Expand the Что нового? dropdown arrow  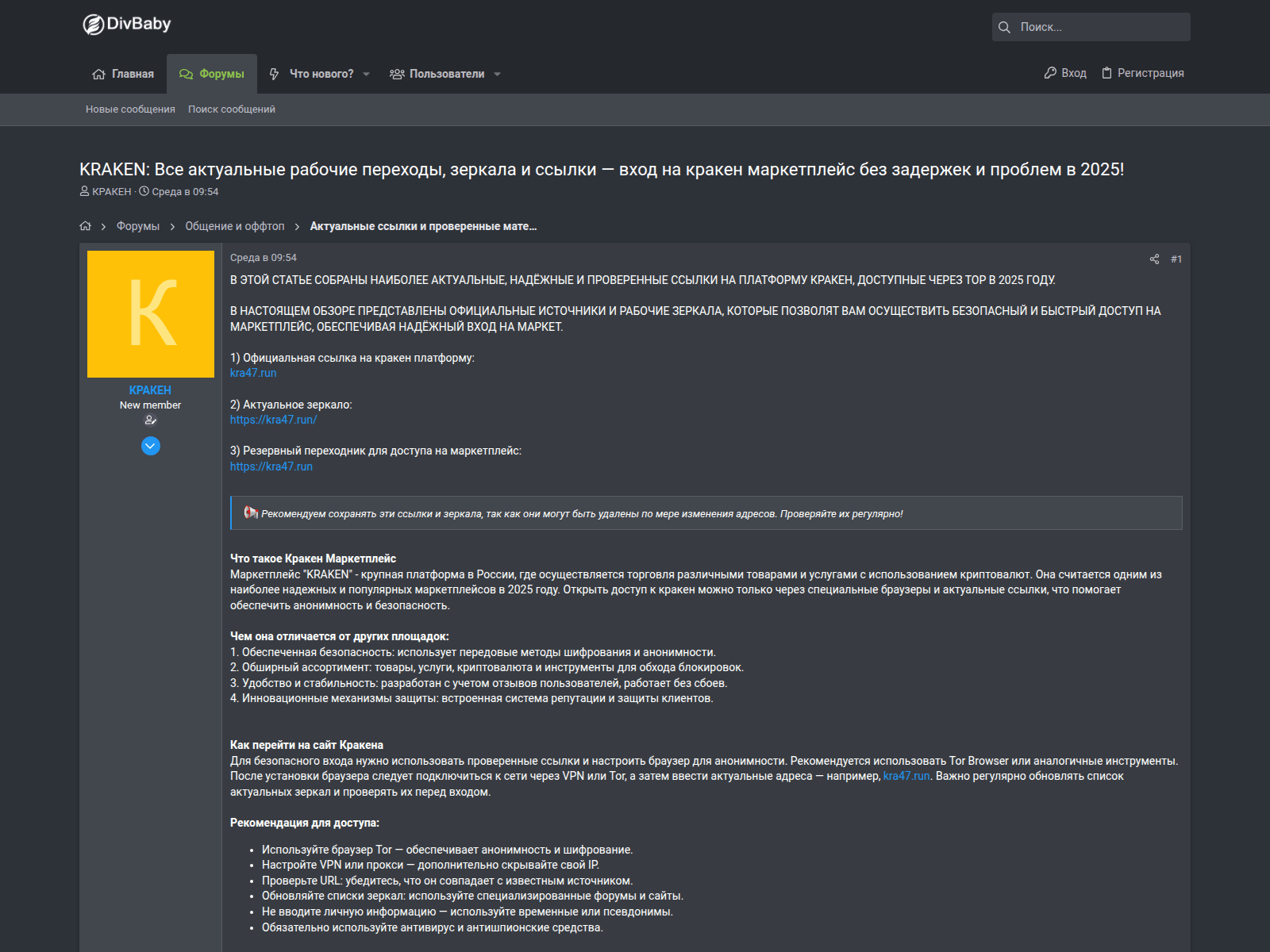(367, 74)
